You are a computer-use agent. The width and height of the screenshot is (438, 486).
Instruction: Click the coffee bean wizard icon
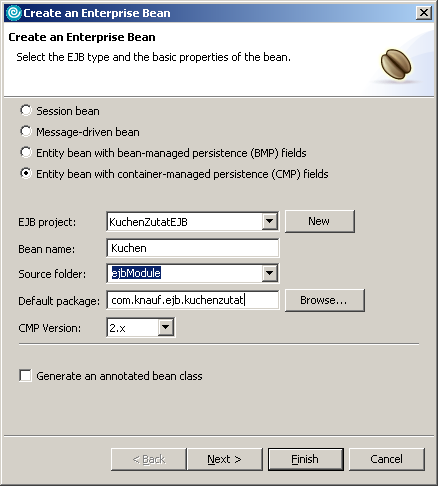tap(396, 64)
